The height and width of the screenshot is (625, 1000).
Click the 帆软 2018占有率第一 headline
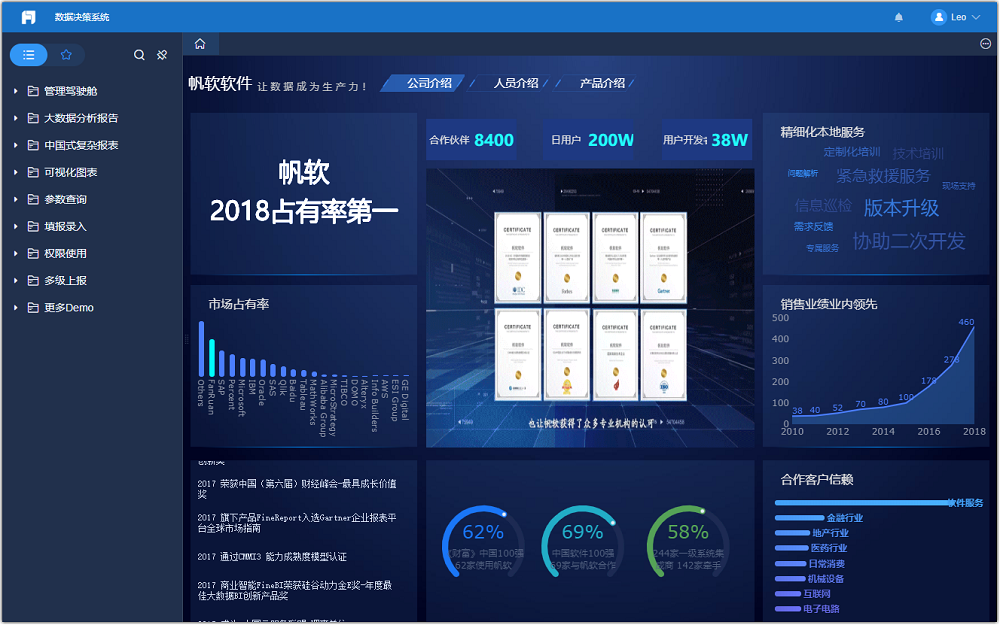click(x=304, y=192)
